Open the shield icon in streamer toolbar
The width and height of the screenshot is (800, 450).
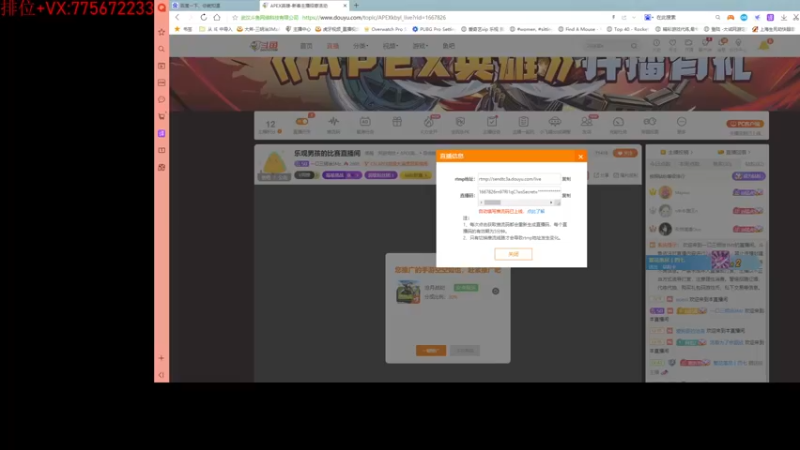[460, 121]
